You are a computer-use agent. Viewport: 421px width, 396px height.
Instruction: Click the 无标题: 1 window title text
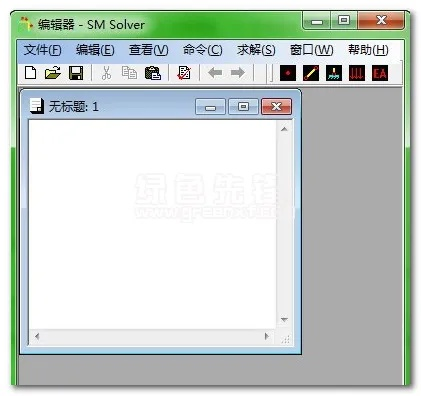(74, 107)
